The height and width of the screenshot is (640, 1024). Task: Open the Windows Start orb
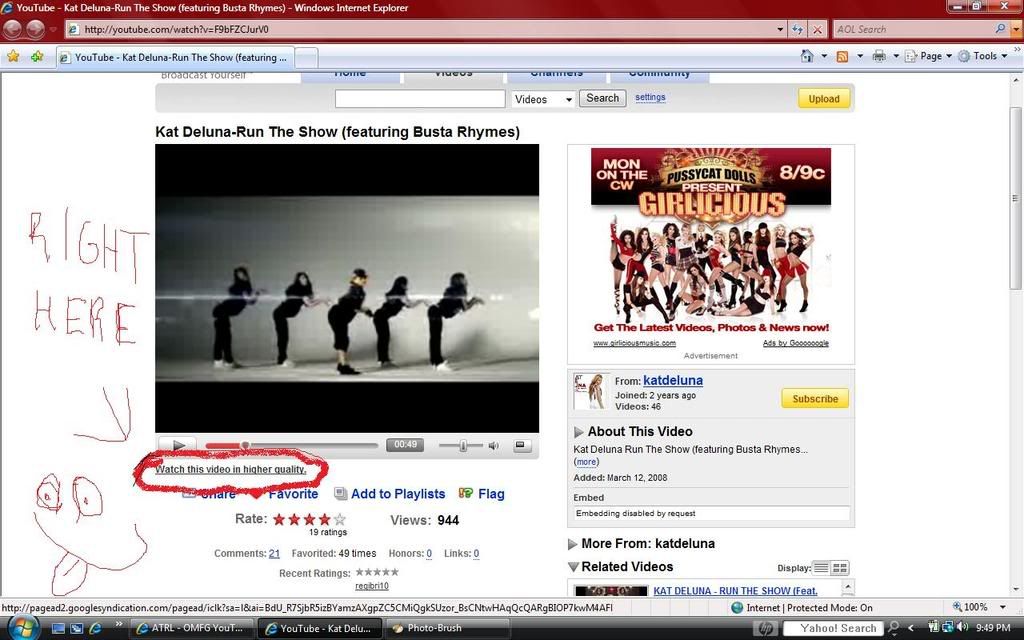click(x=24, y=628)
